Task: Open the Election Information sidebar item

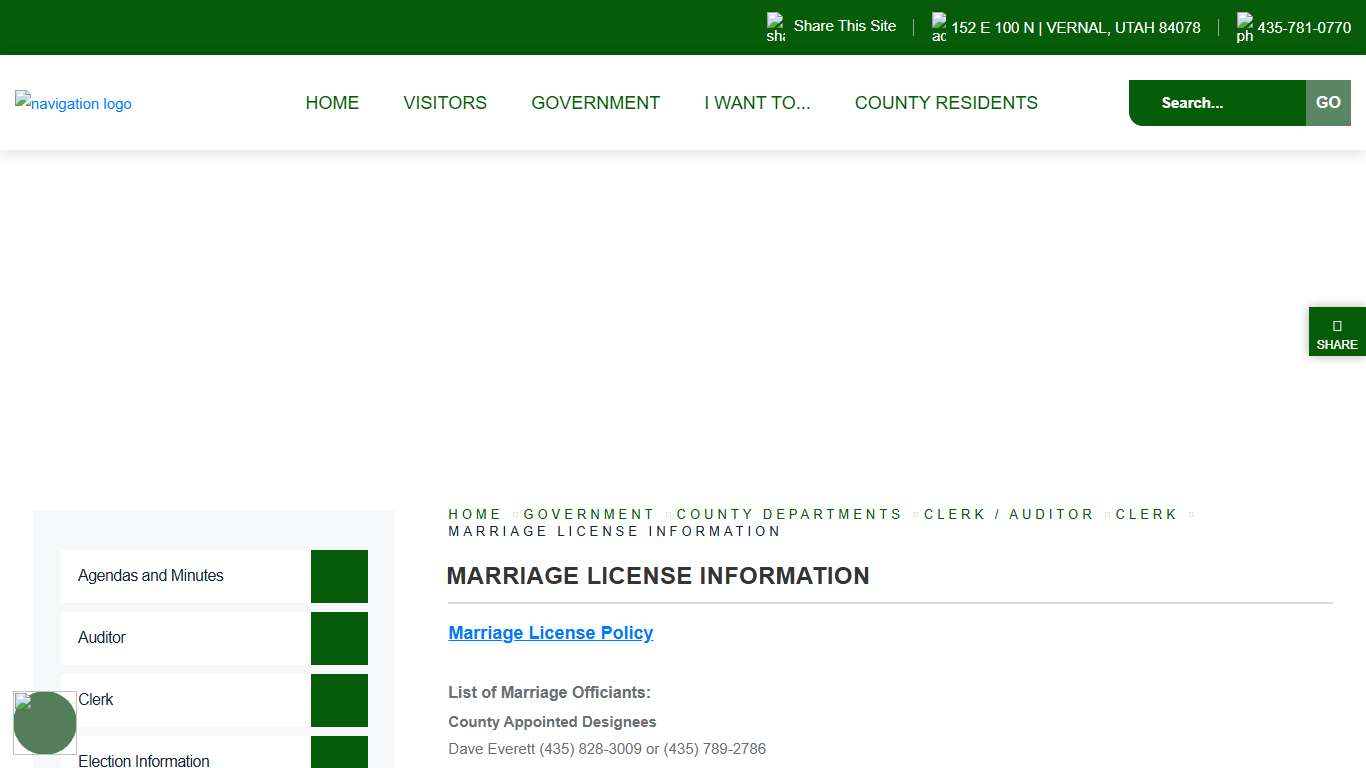Action: click(x=144, y=760)
